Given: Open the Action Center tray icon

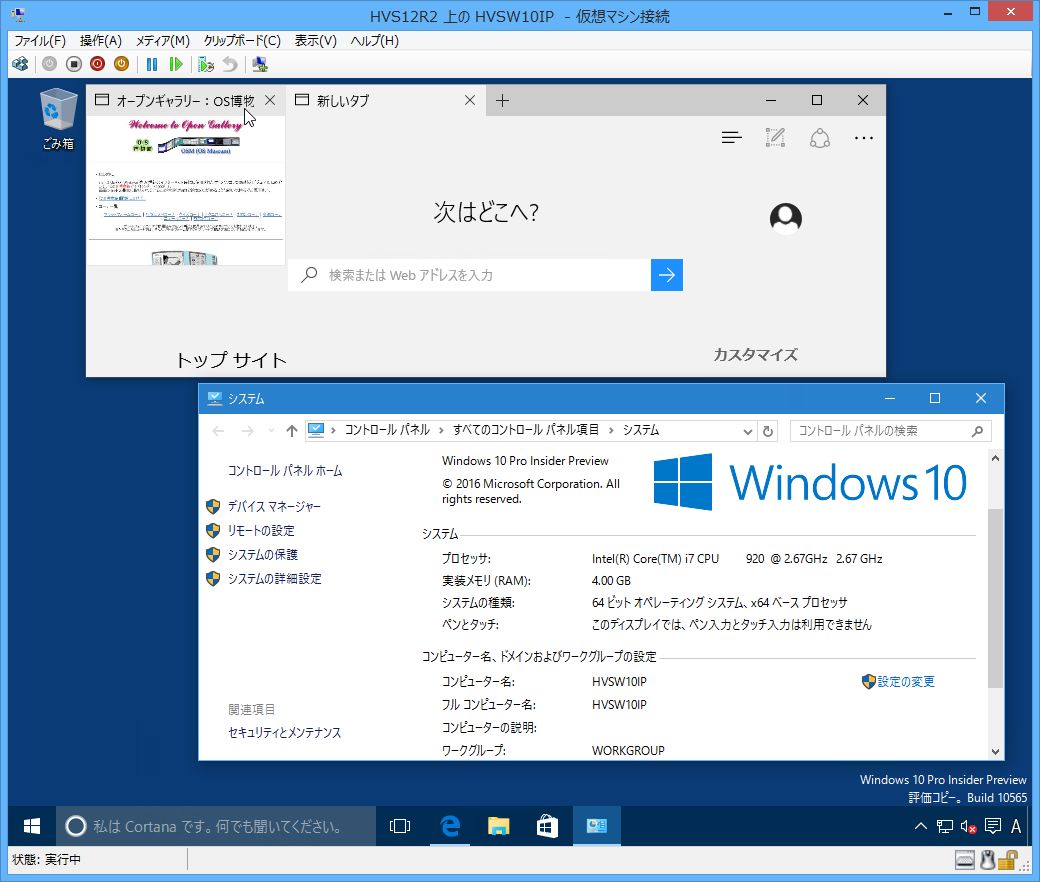Looking at the screenshot, I should pos(993,826).
